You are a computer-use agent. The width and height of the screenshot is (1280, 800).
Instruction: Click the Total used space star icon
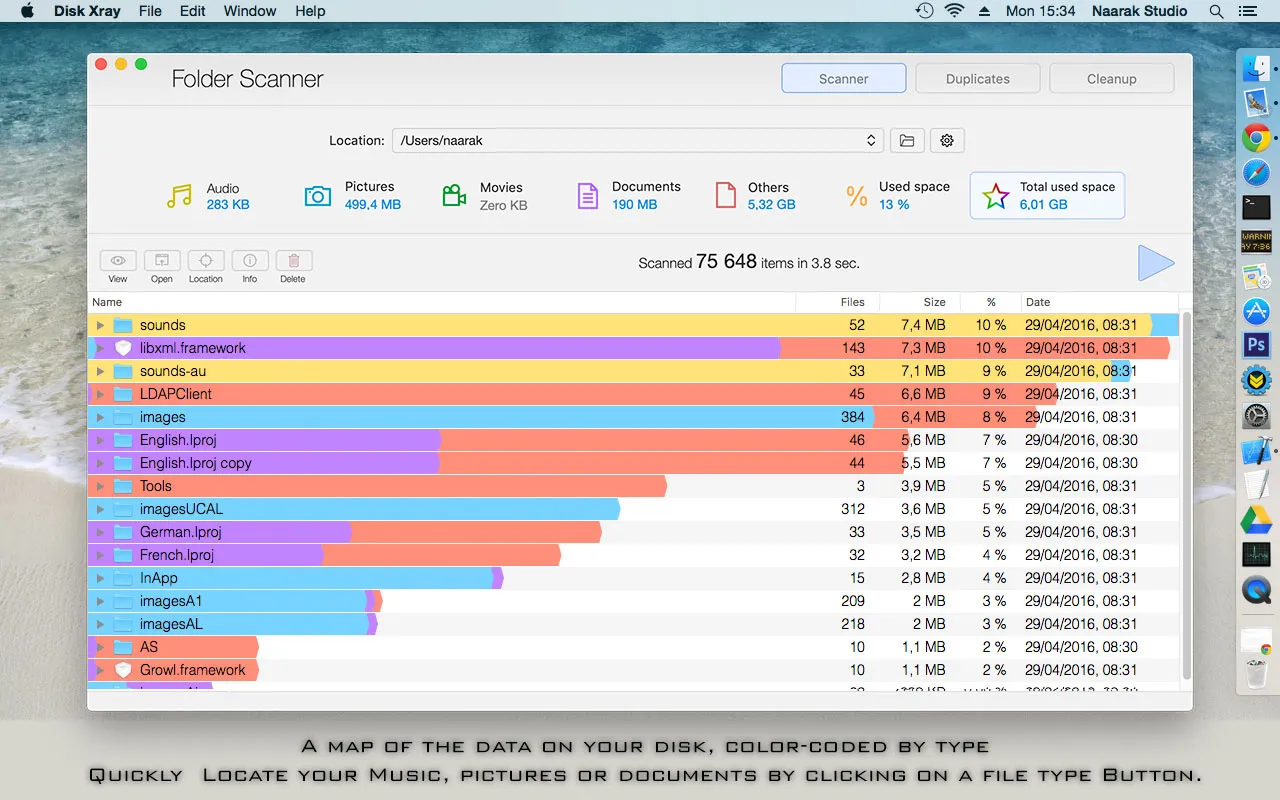tap(995, 195)
